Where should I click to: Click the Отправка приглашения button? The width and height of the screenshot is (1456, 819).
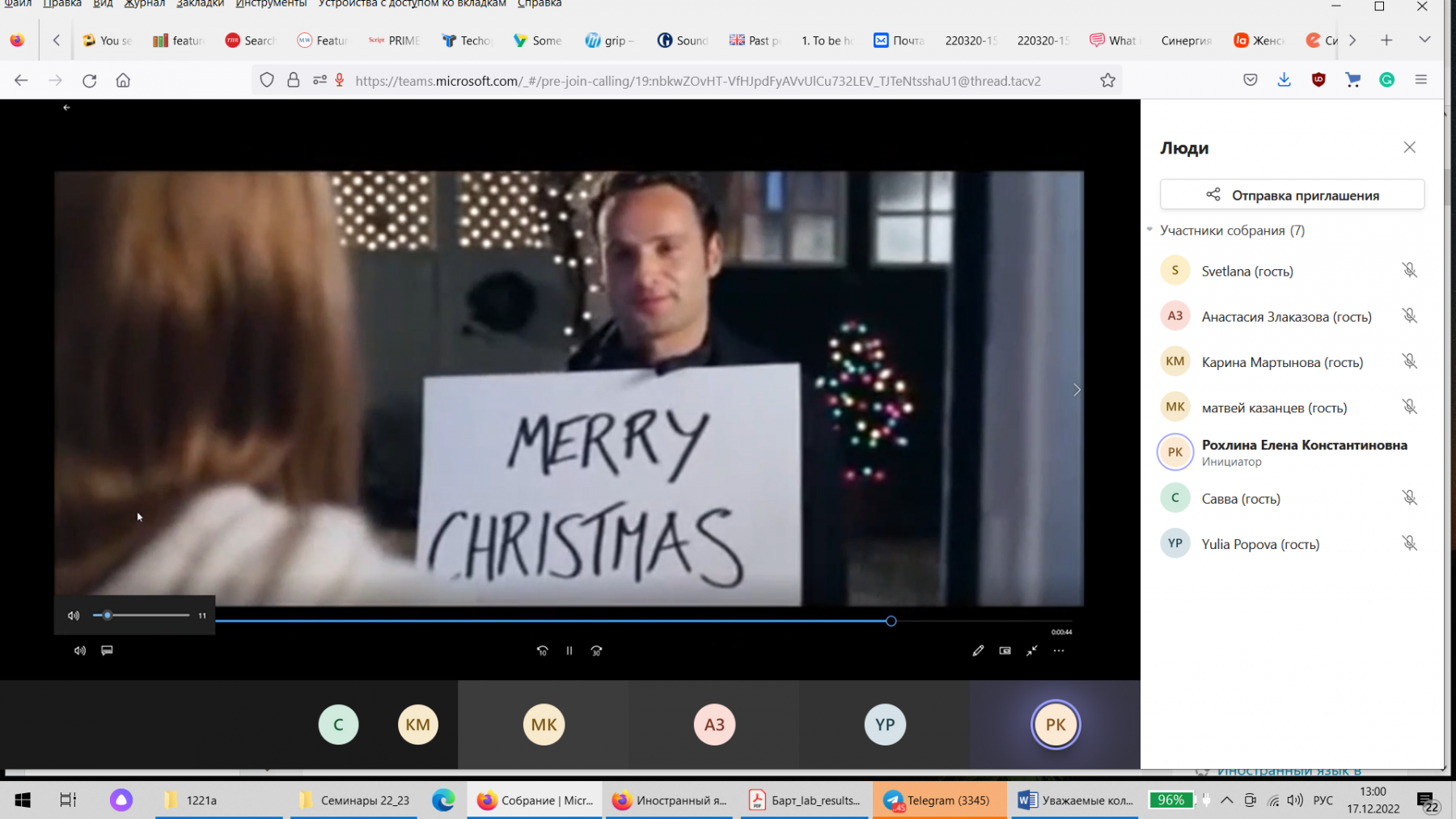(x=1292, y=195)
